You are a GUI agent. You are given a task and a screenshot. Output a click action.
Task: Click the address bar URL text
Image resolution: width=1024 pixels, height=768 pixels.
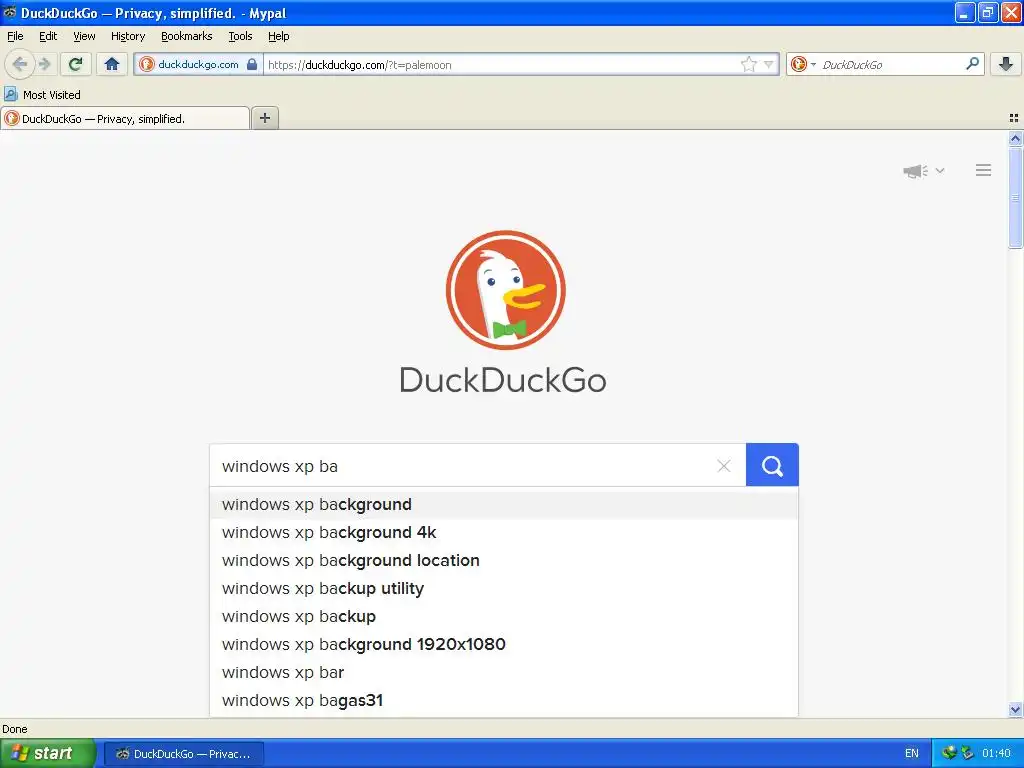pyautogui.click(x=359, y=65)
